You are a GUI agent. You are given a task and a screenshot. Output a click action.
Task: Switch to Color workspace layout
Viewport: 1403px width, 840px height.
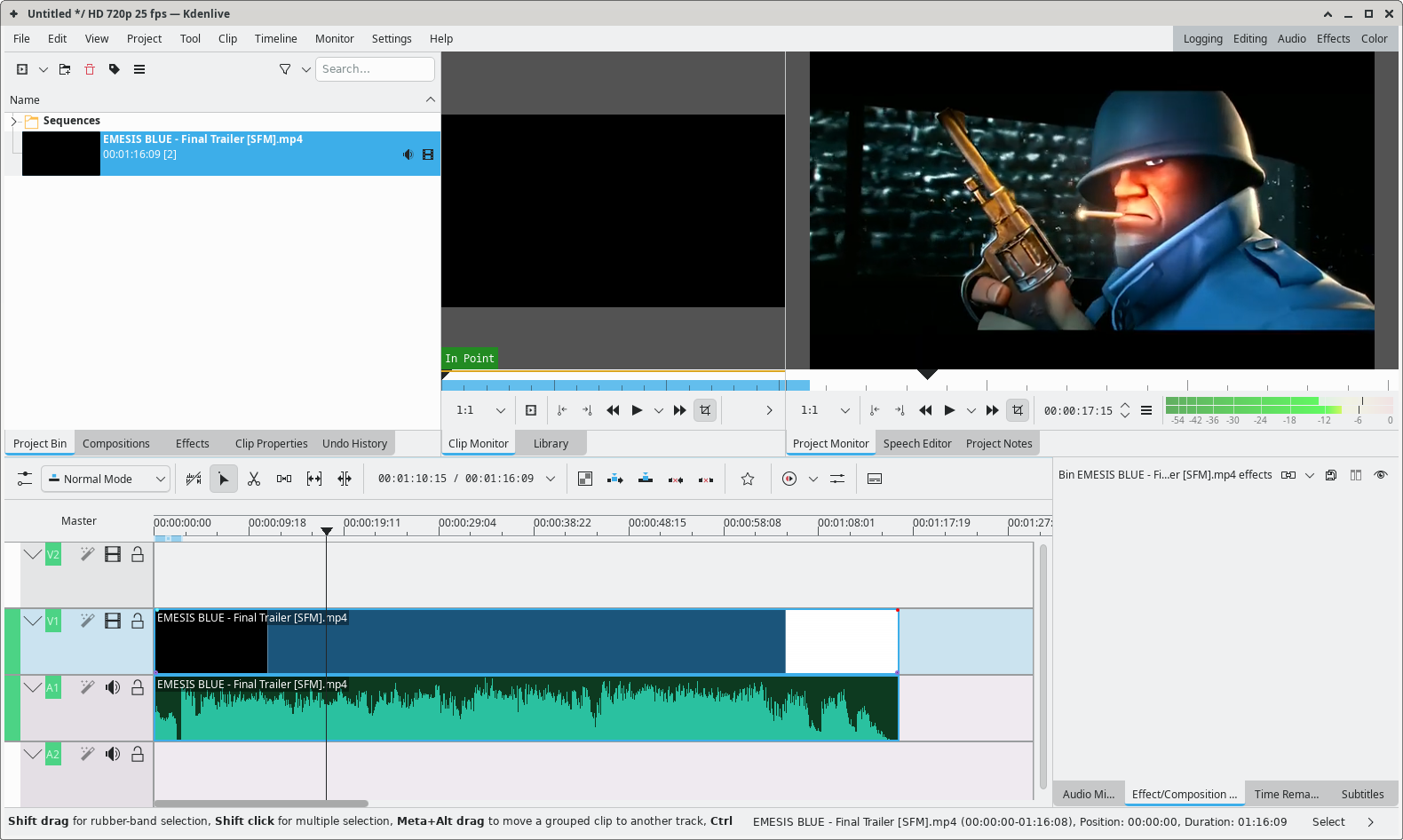[x=1374, y=39]
